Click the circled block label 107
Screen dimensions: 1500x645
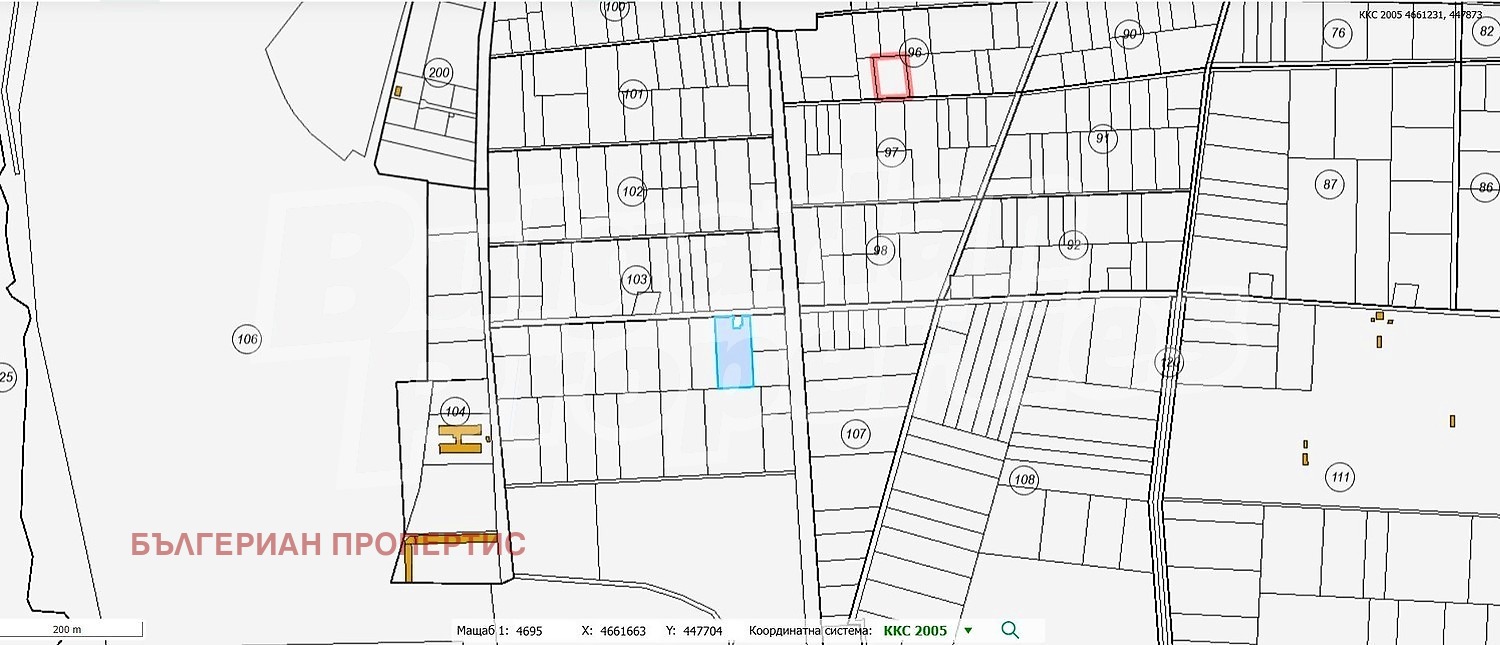pyautogui.click(x=855, y=434)
